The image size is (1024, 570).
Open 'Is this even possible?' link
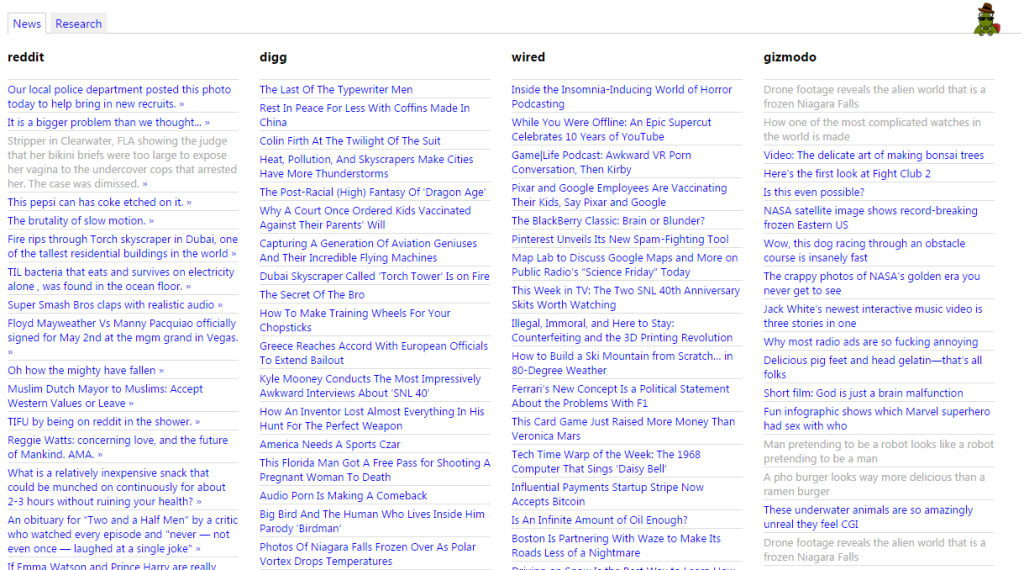(814, 192)
